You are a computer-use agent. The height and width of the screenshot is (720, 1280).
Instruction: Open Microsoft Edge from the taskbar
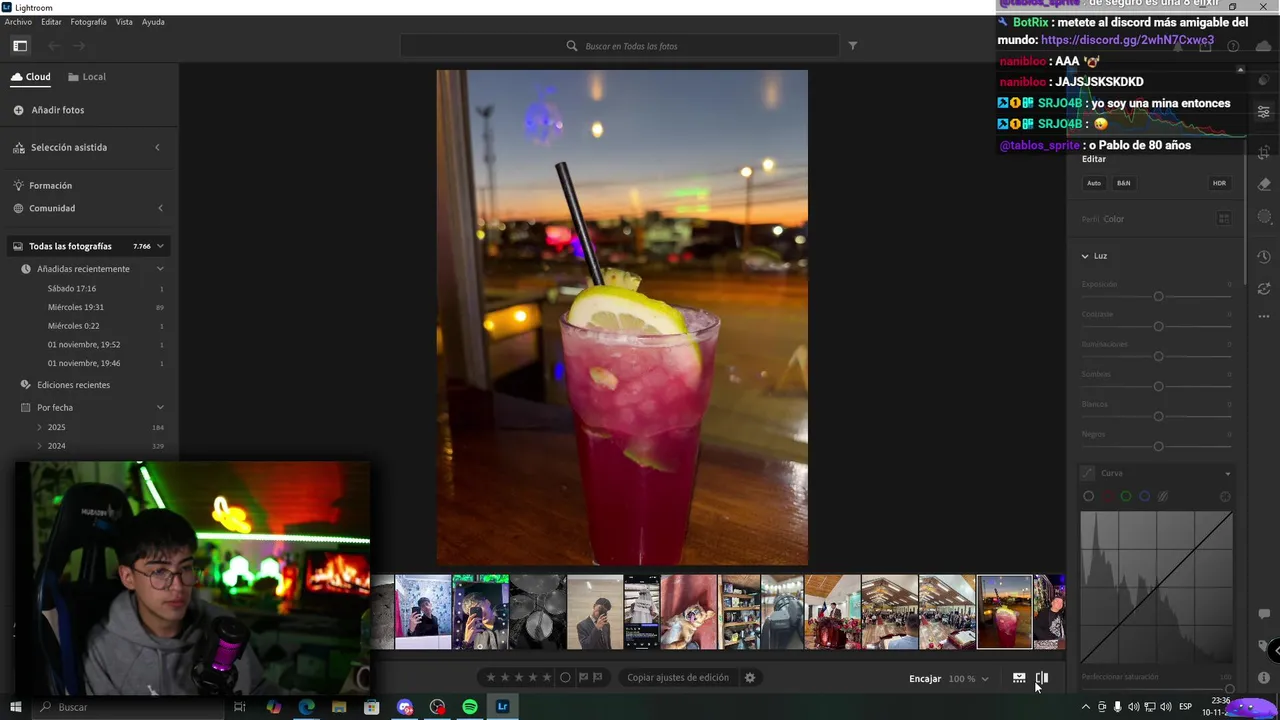click(306, 707)
